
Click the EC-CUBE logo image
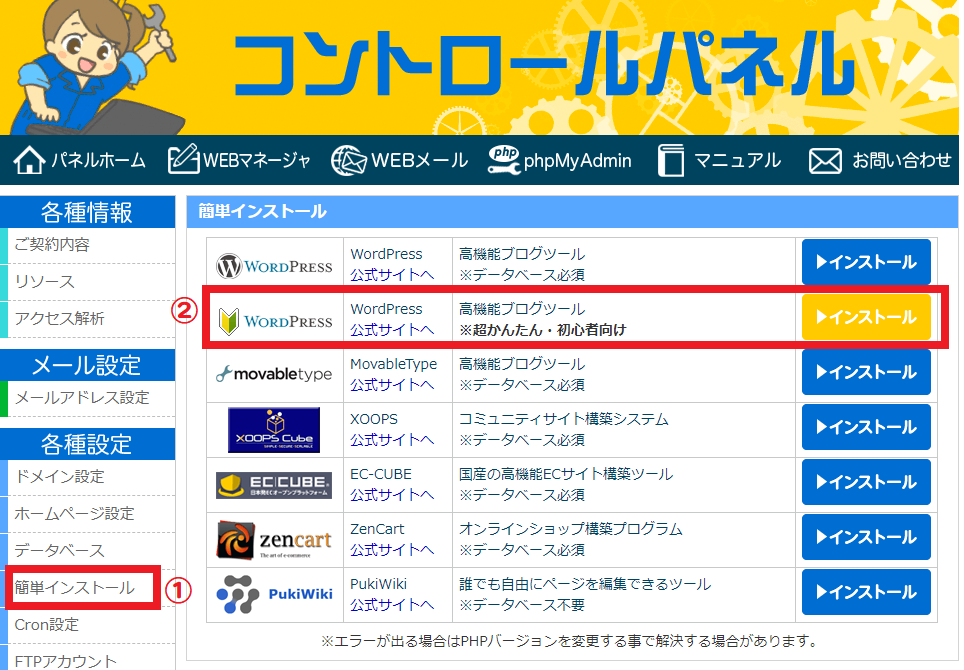coord(274,485)
